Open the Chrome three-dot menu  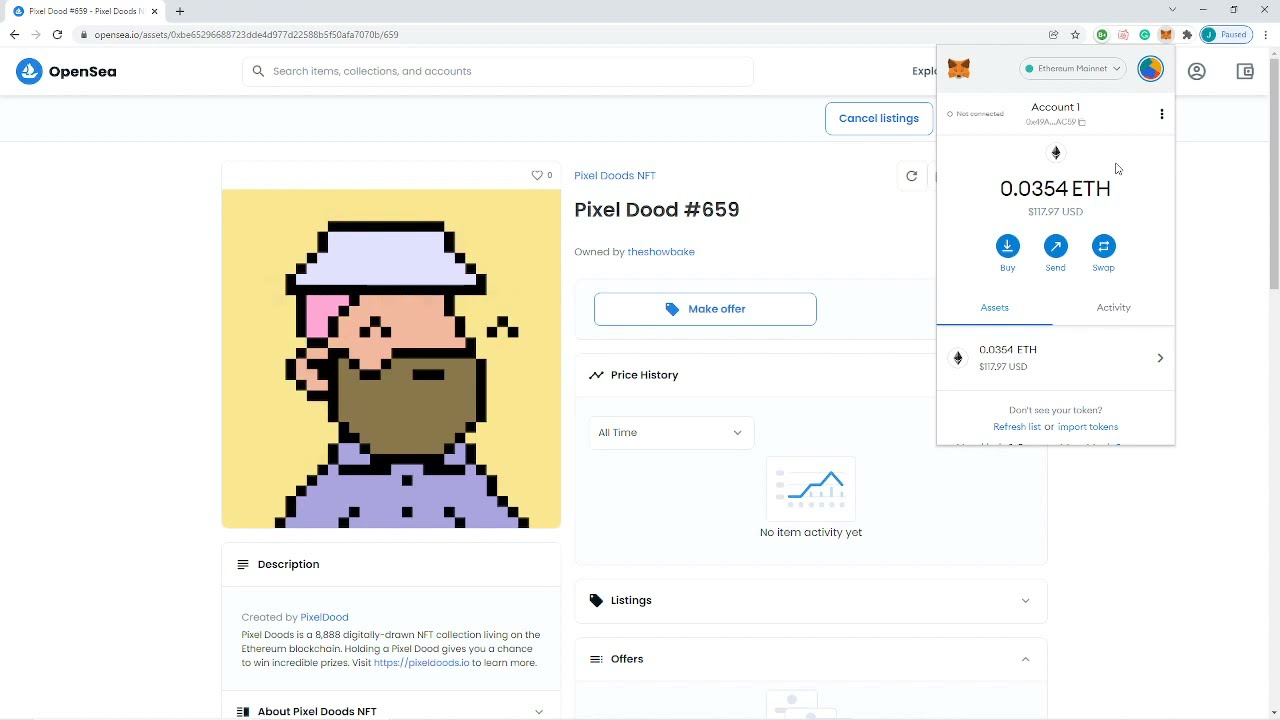1266,34
